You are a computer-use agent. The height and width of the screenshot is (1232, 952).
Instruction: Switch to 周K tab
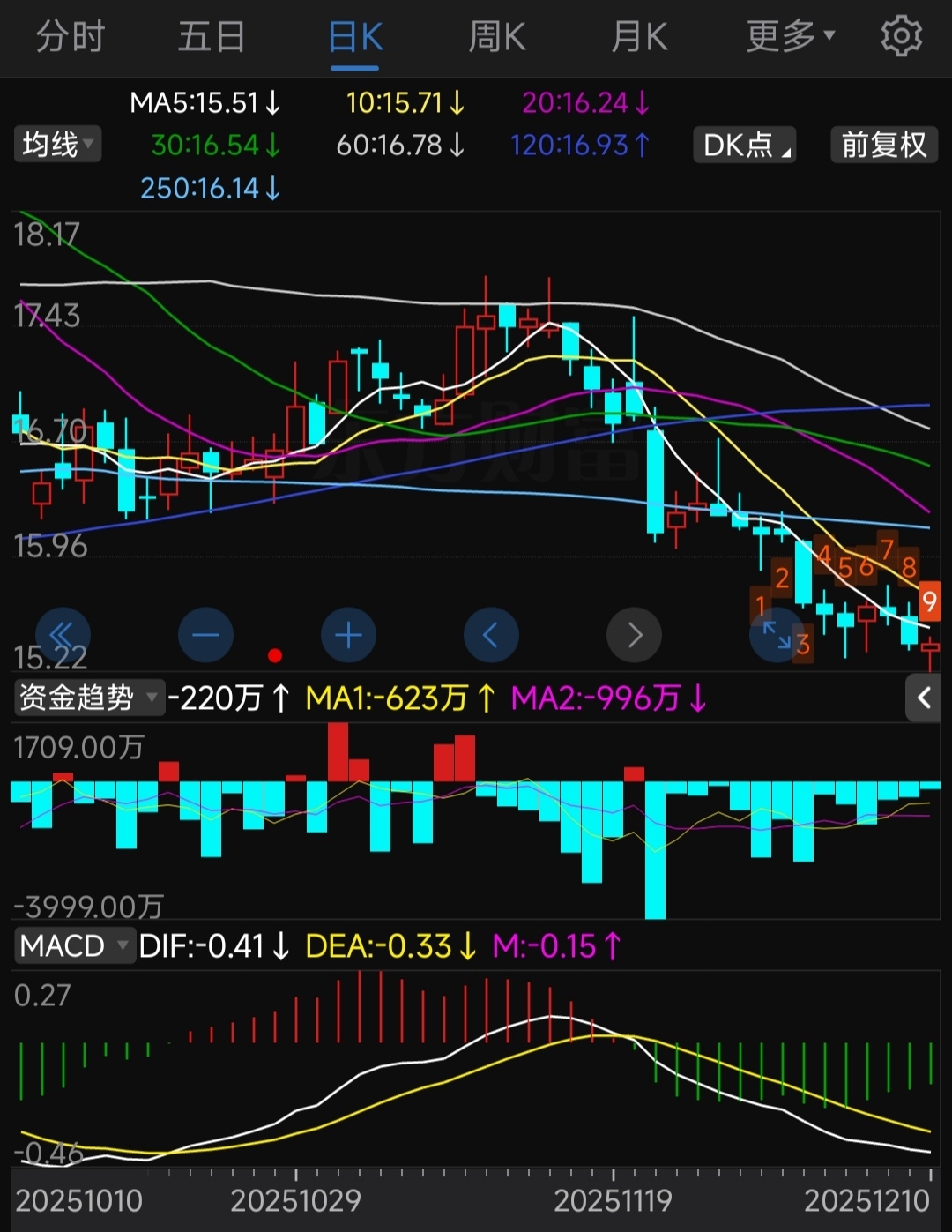coord(497,37)
